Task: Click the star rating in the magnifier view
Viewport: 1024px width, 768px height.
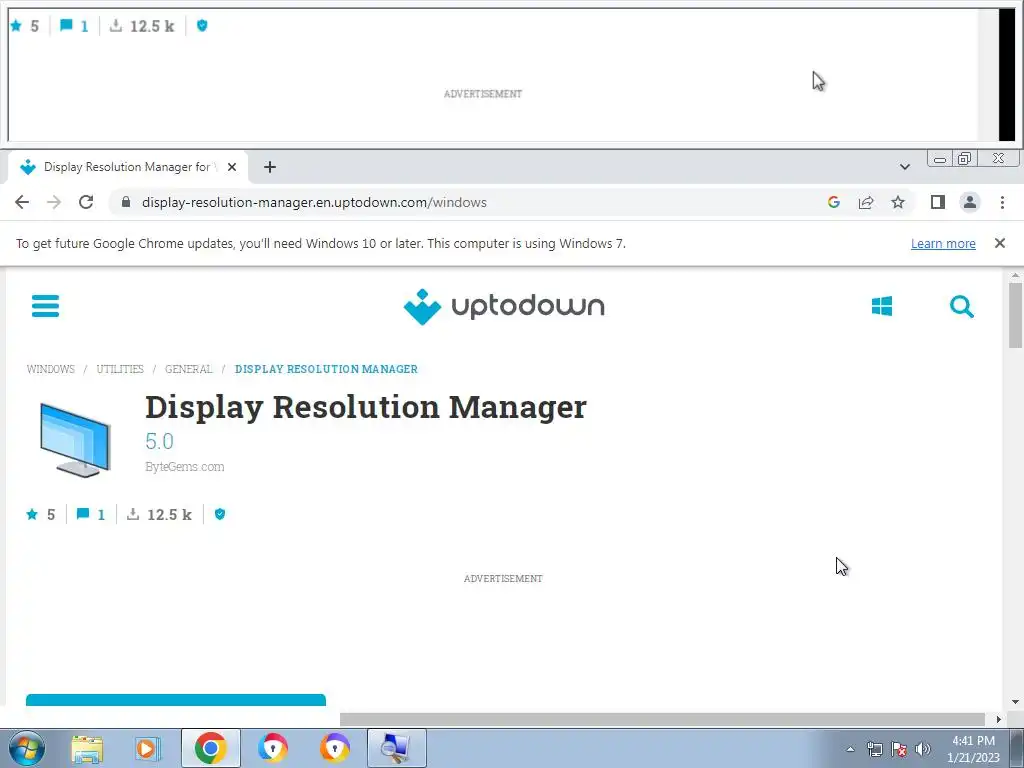Action: tap(24, 26)
